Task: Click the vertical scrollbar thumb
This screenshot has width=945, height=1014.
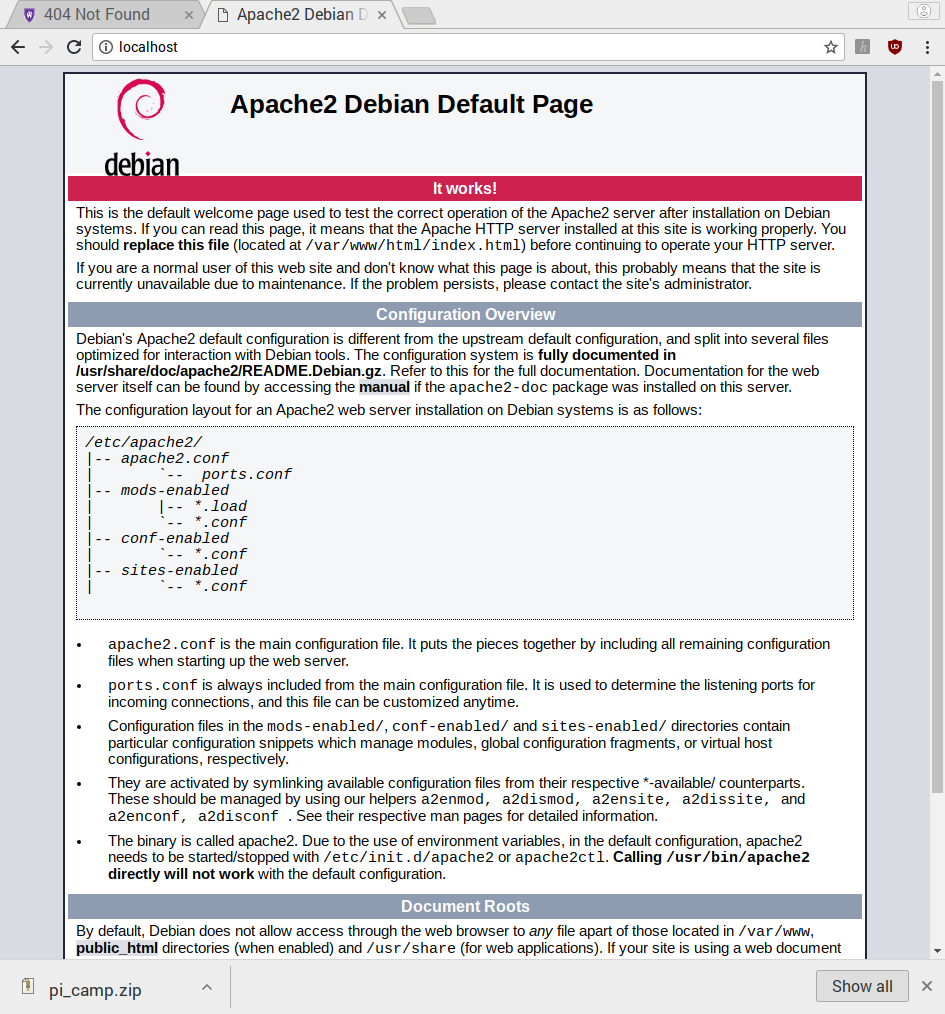Action: tap(937, 437)
